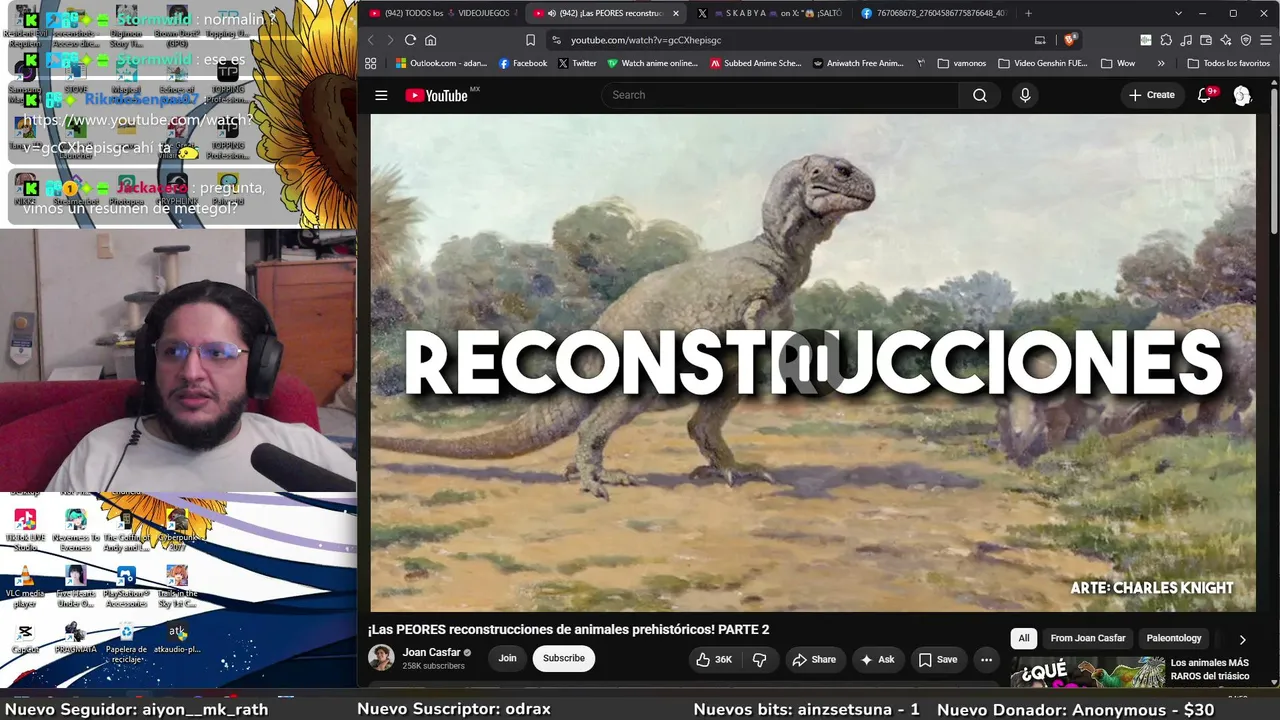
Task: Open the Los animales MÁS RAROS thumbnail
Action: tap(1088, 672)
